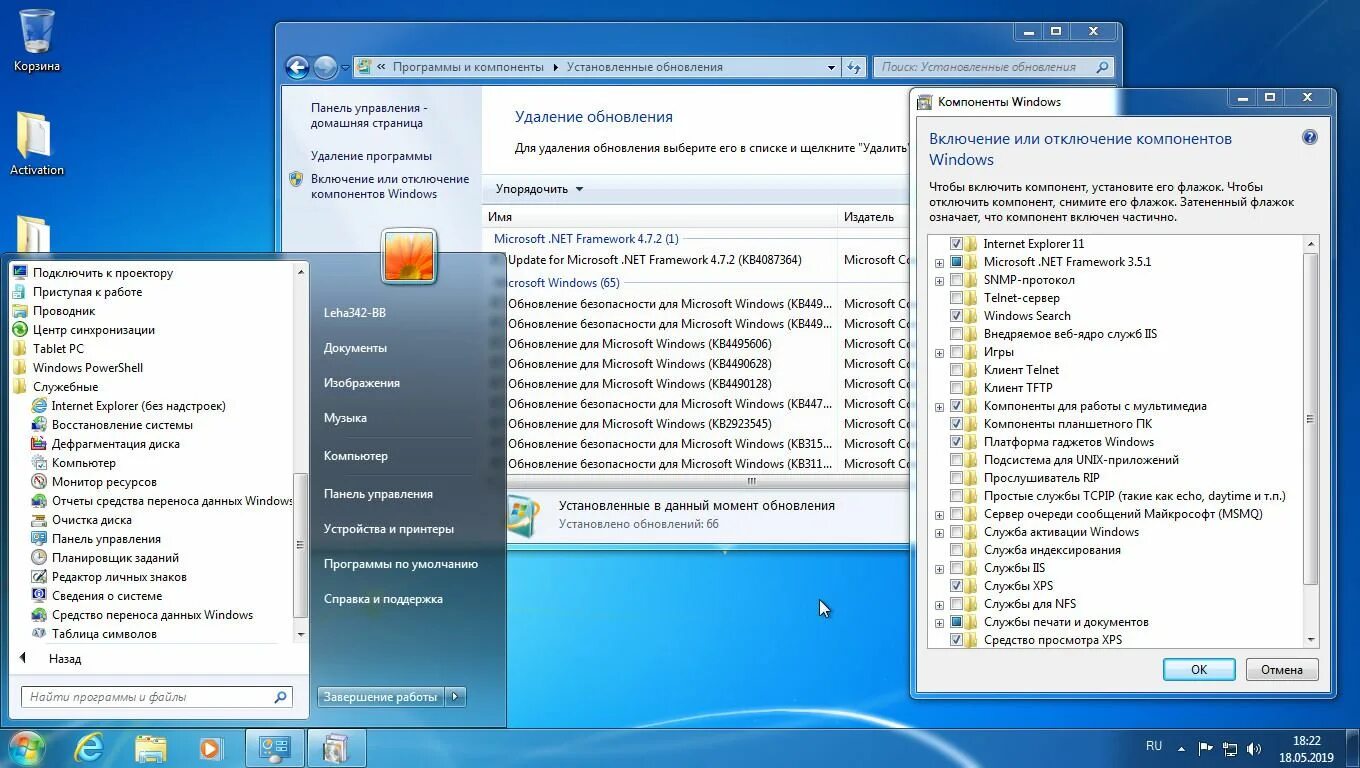
Task: Open Windows Media Player from taskbar
Action: (x=209, y=747)
